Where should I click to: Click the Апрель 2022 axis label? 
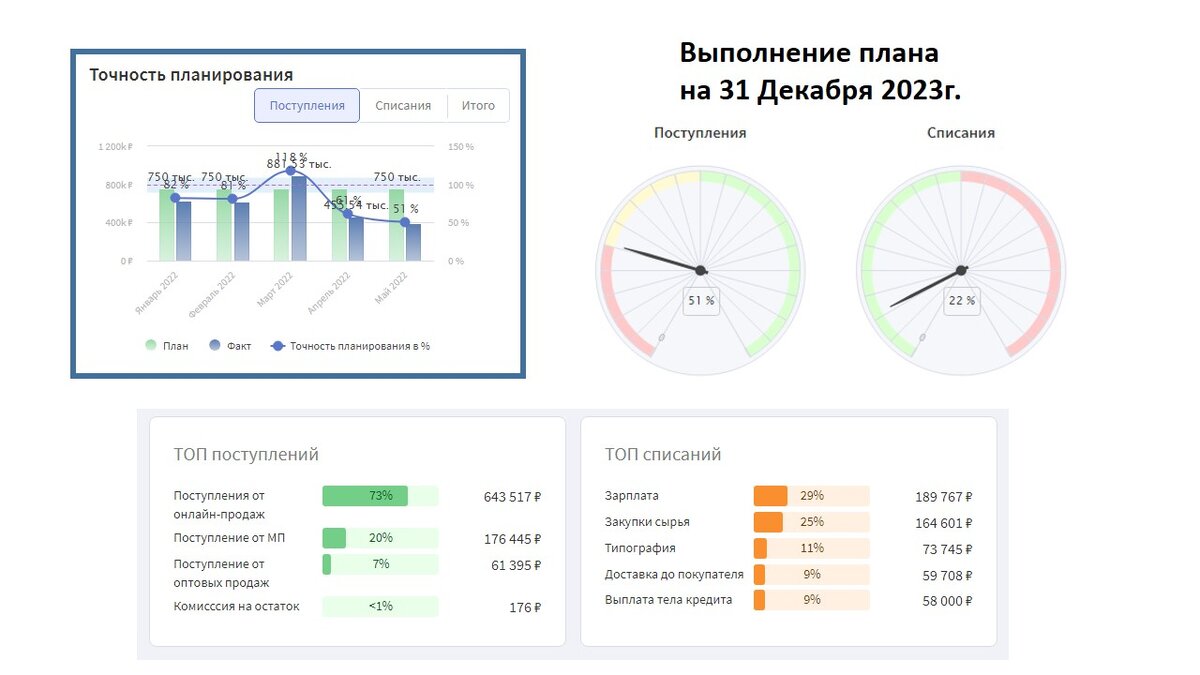tap(328, 292)
